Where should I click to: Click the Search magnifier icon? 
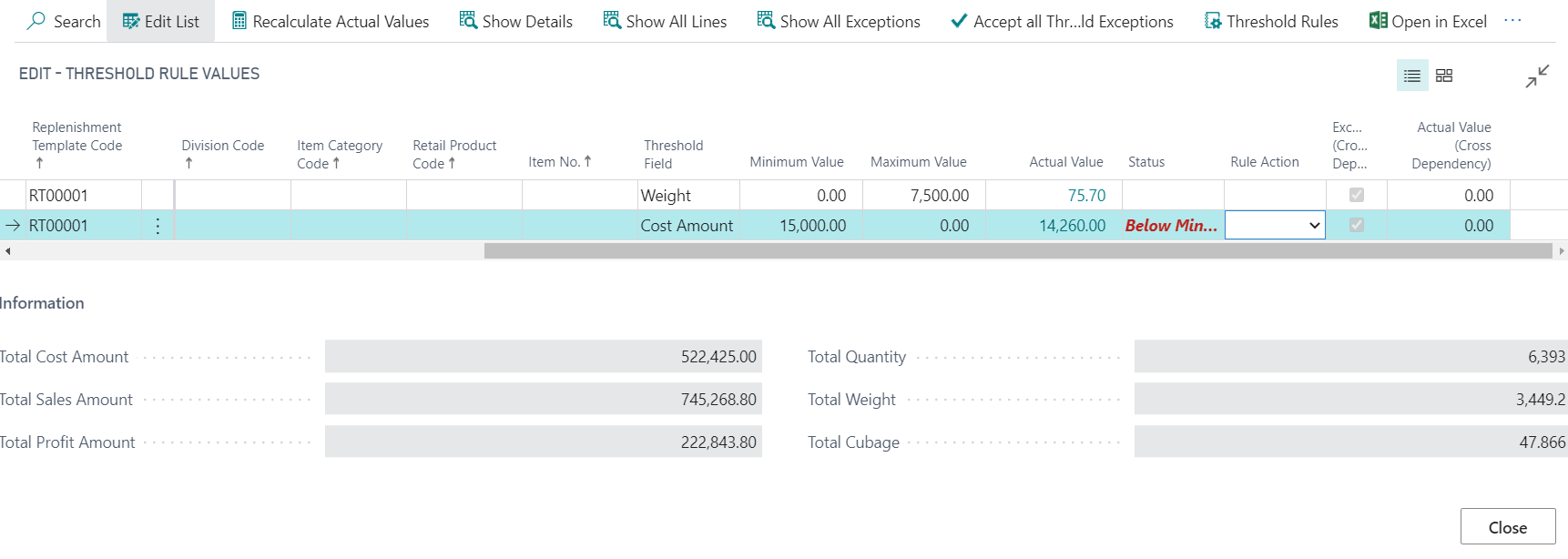point(36,21)
